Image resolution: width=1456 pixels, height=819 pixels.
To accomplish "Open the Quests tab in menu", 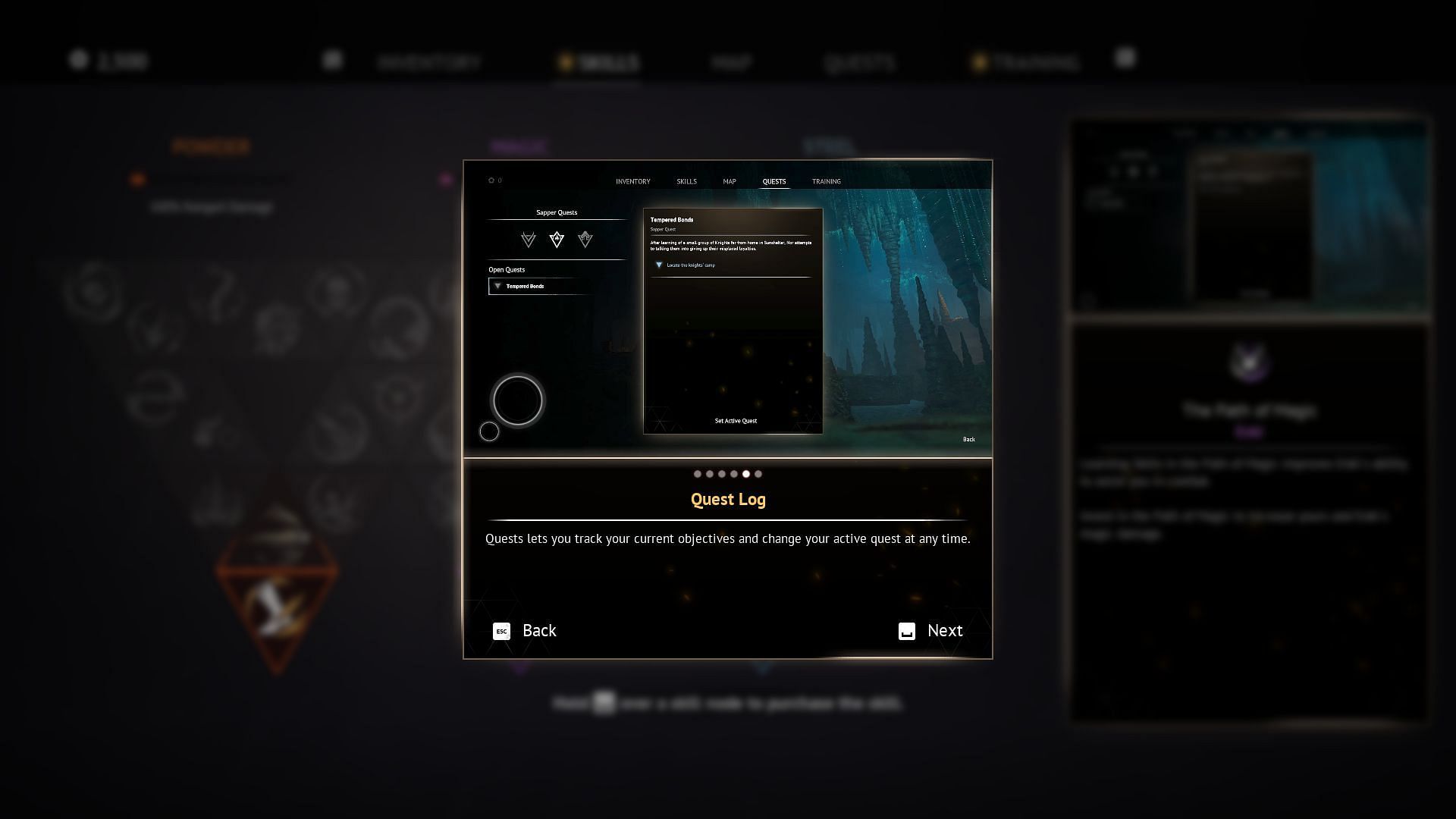I will tap(859, 62).
